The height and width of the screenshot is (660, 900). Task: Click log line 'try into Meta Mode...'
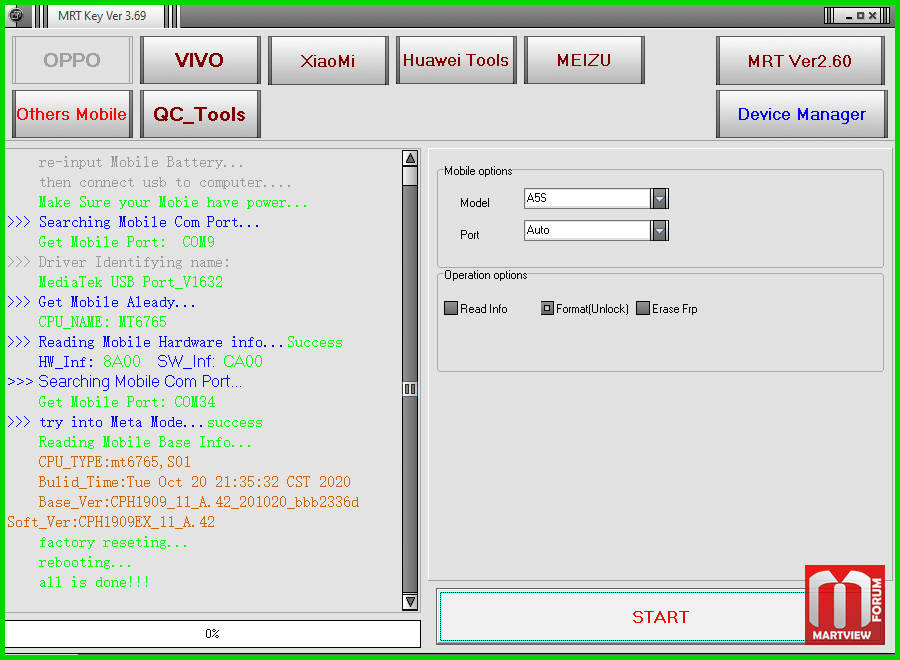point(121,422)
